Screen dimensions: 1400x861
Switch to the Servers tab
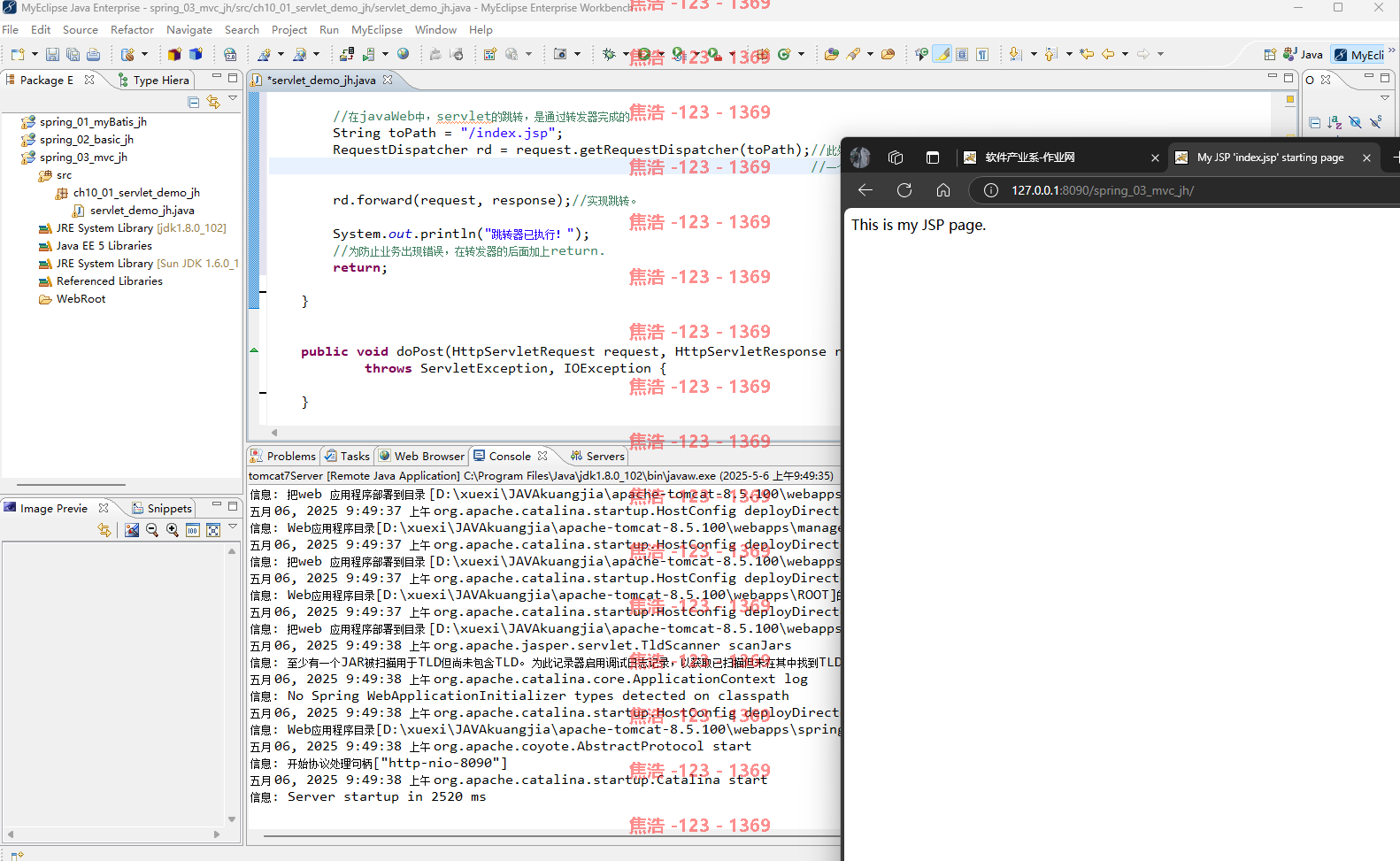click(597, 457)
